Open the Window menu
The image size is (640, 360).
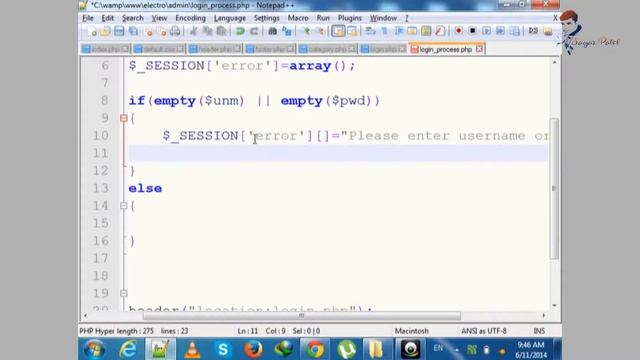coord(383,18)
